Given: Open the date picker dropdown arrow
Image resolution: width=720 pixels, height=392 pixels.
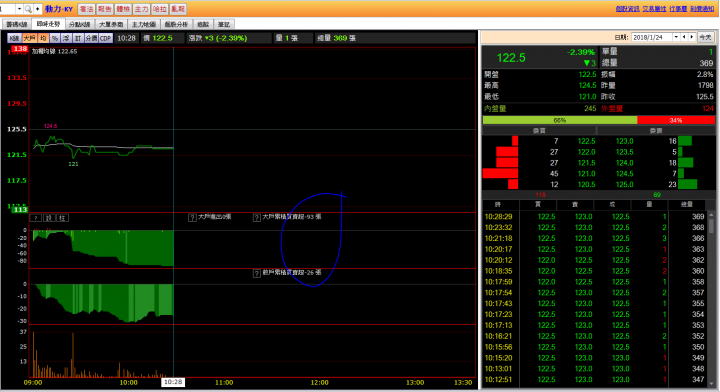Looking at the screenshot, I should tap(676, 37).
